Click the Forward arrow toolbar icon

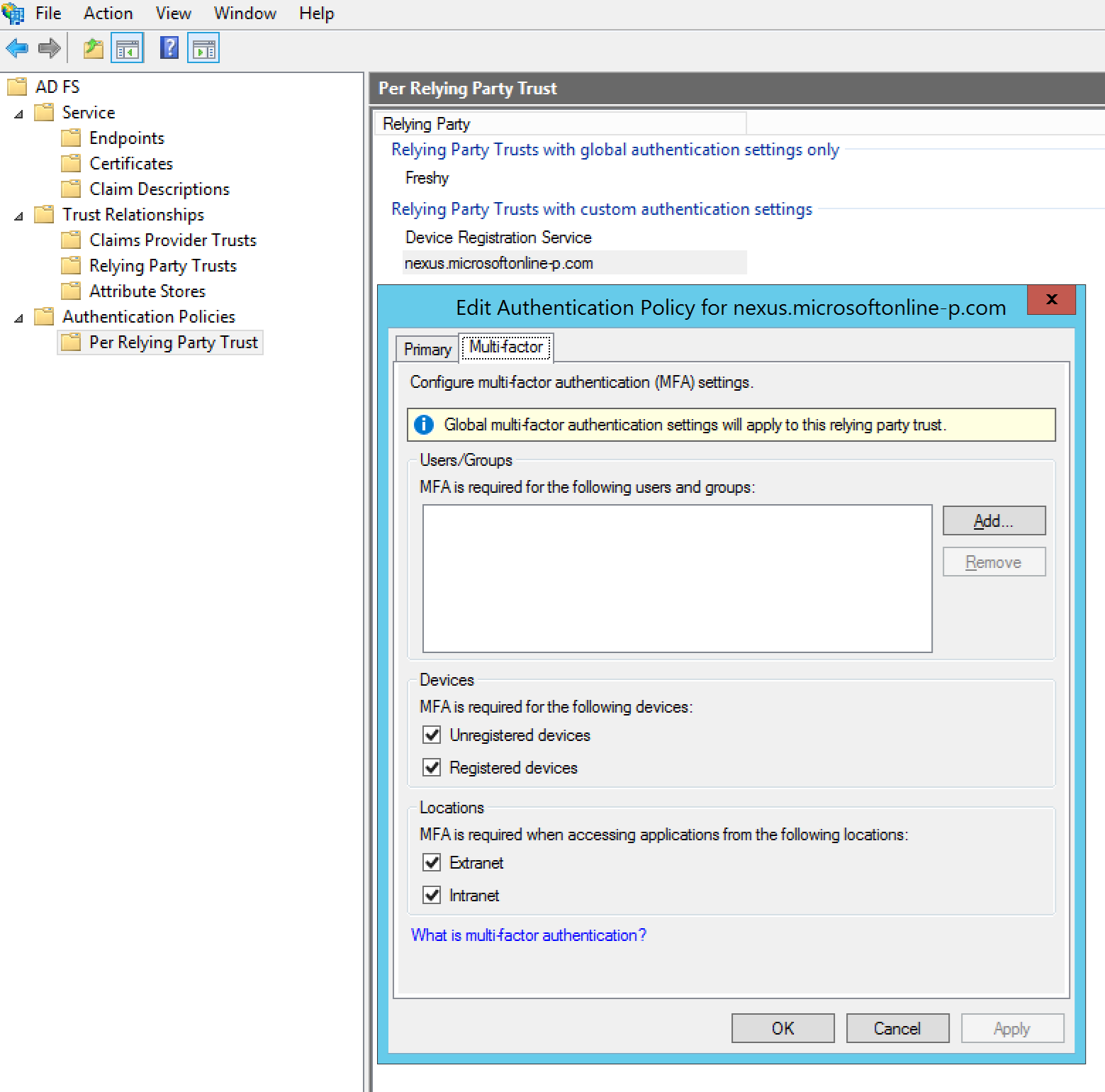tap(49, 48)
